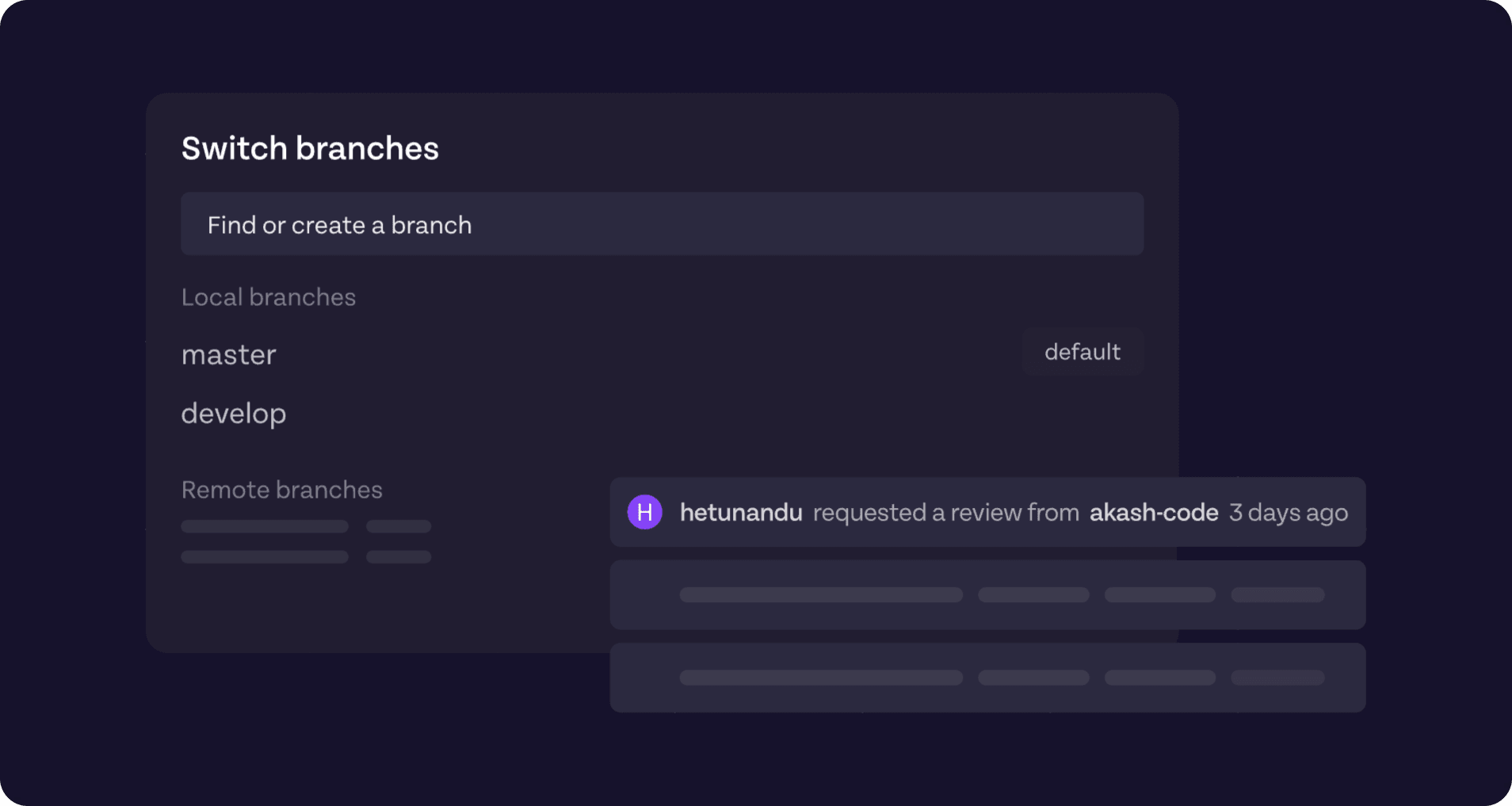
Task: Click the first remote branch's short placeholder tag
Action: pos(399,526)
